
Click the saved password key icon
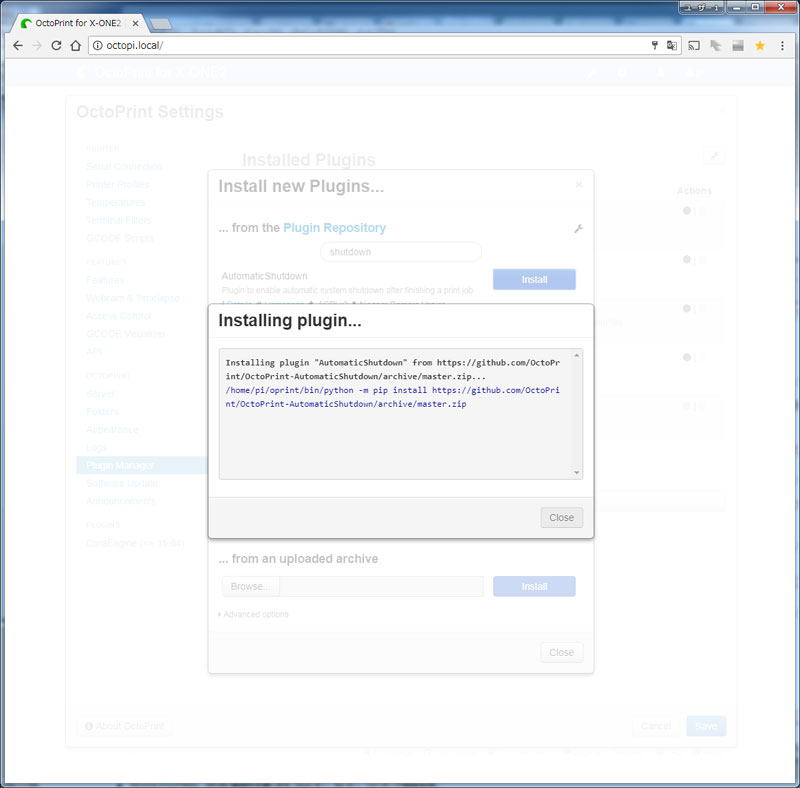655,45
